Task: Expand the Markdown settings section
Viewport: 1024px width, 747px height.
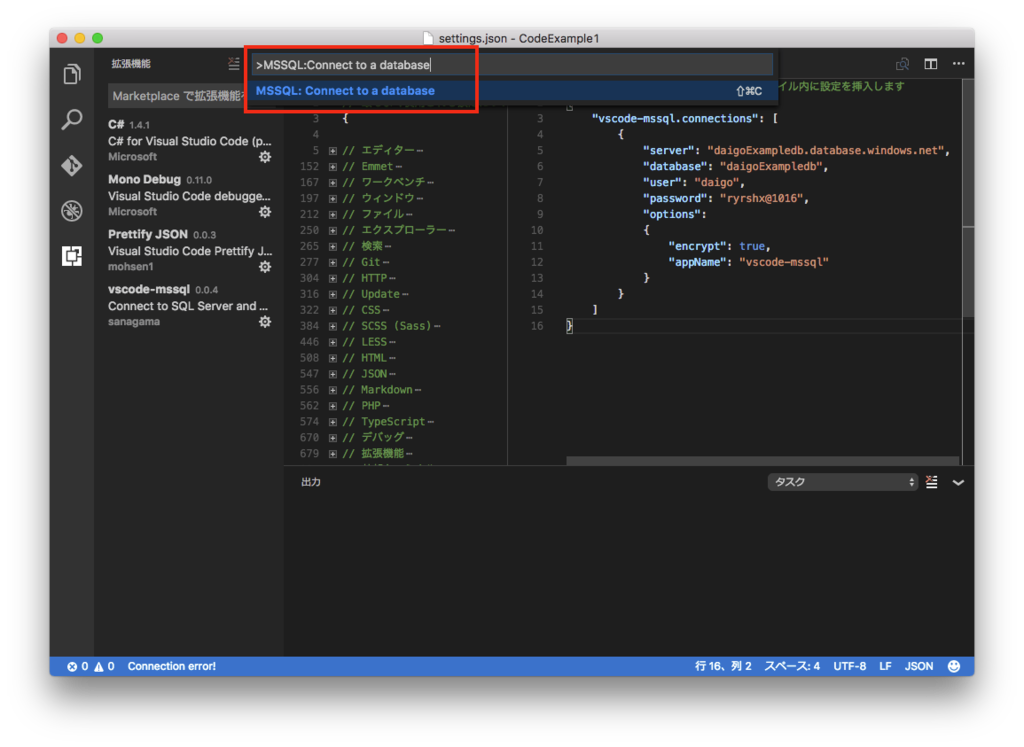Action: [x=333, y=390]
